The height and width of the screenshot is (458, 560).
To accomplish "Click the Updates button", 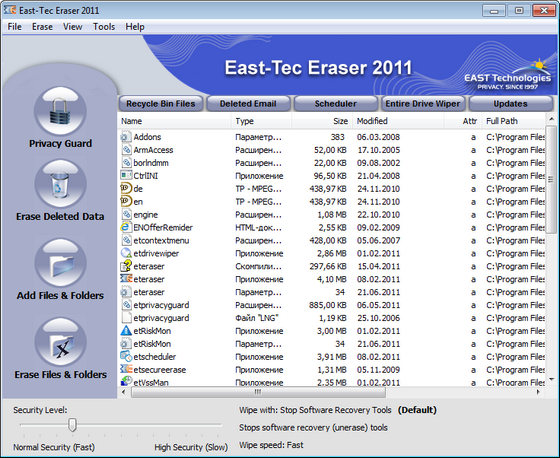I will (x=511, y=104).
